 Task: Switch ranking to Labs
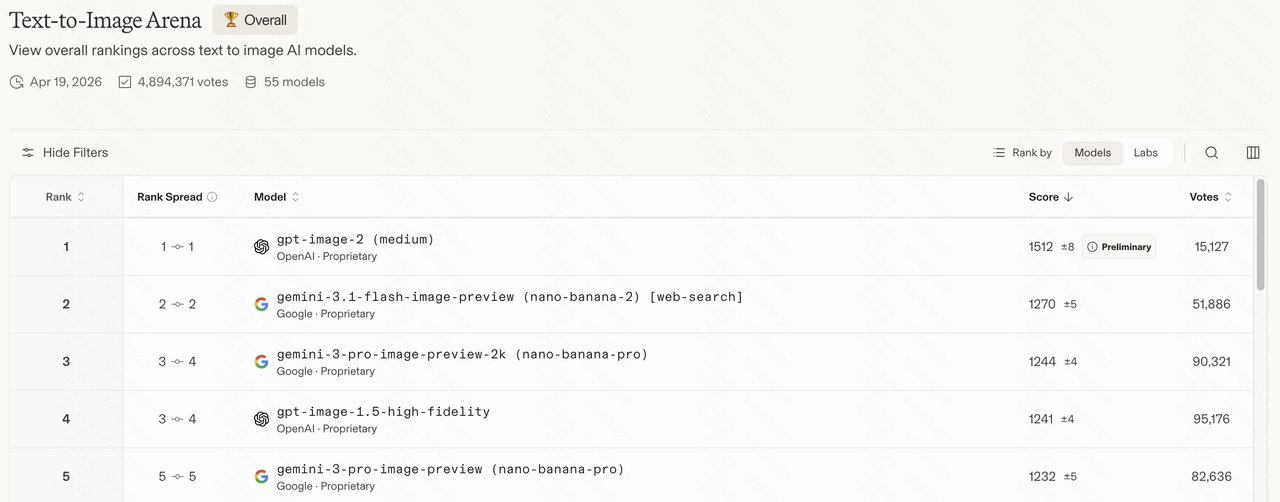[x=1145, y=153]
